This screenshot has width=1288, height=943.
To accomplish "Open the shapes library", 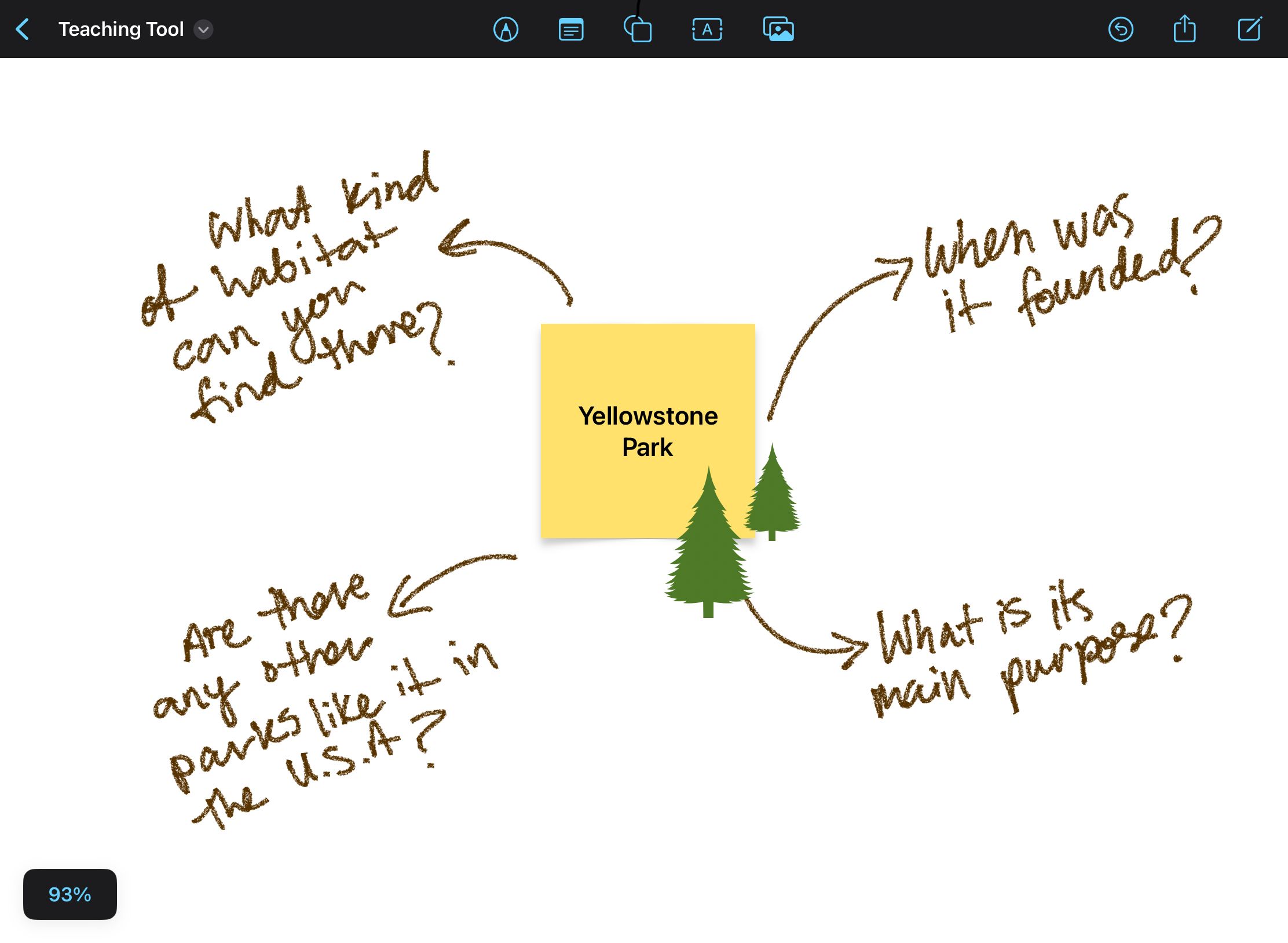I will pos(638,29).
